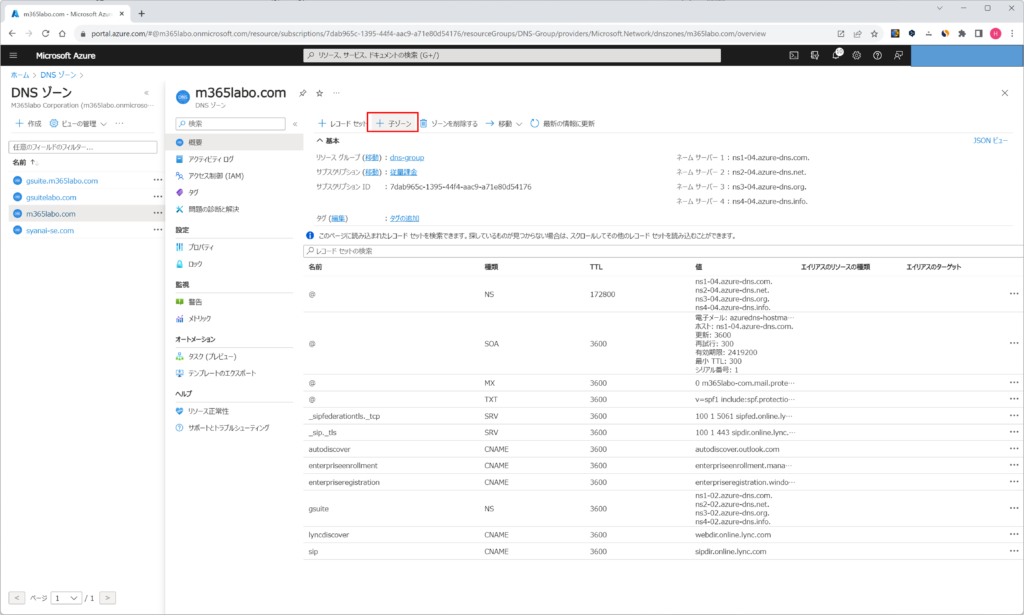The width and height of the screenshot is (1024, 615).
Task: Collapse the resource navigation menu
Action: click(x=295, y=123)
